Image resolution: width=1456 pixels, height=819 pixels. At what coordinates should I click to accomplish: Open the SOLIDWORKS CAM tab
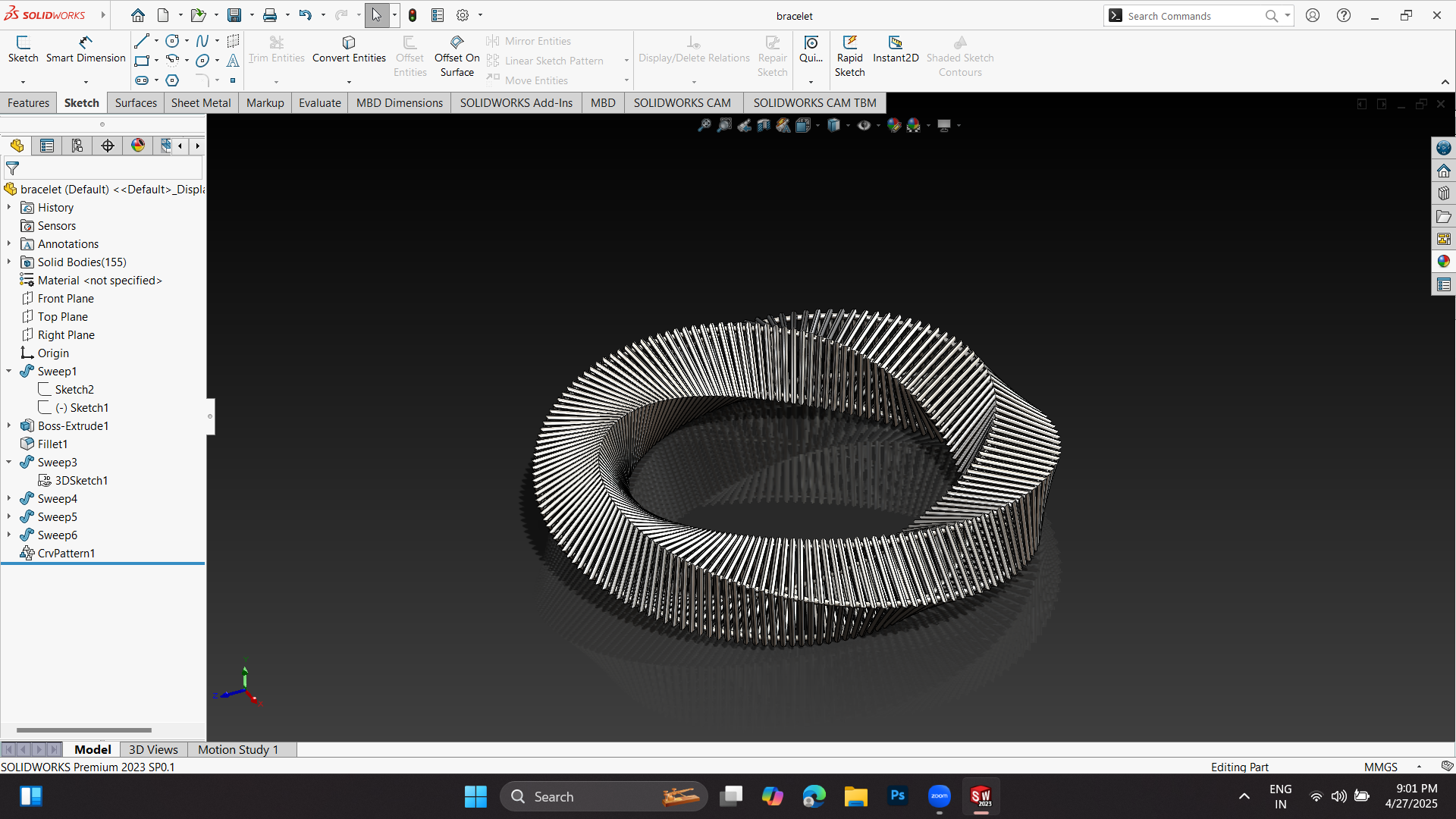pyautogui.click(x=682, y=103)
